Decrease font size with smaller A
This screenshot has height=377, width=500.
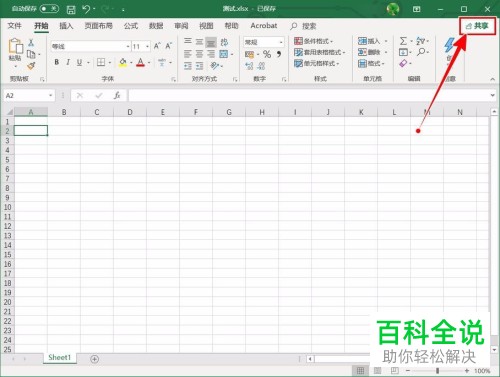click(169, 46)
